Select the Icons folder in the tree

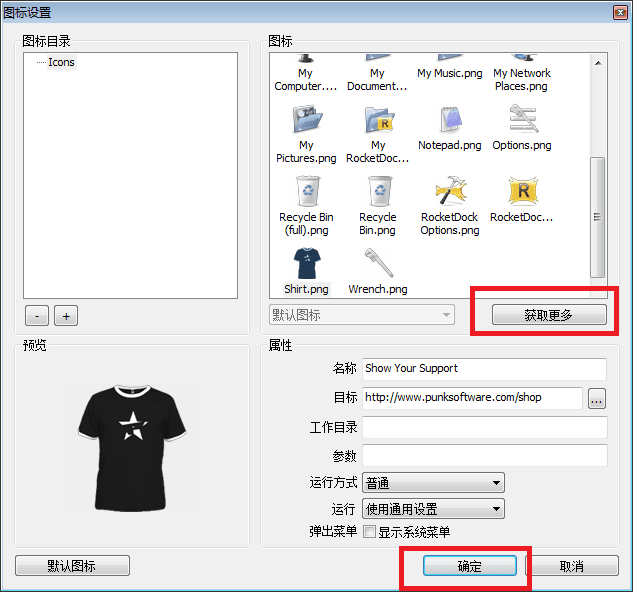tap(61, 62)
